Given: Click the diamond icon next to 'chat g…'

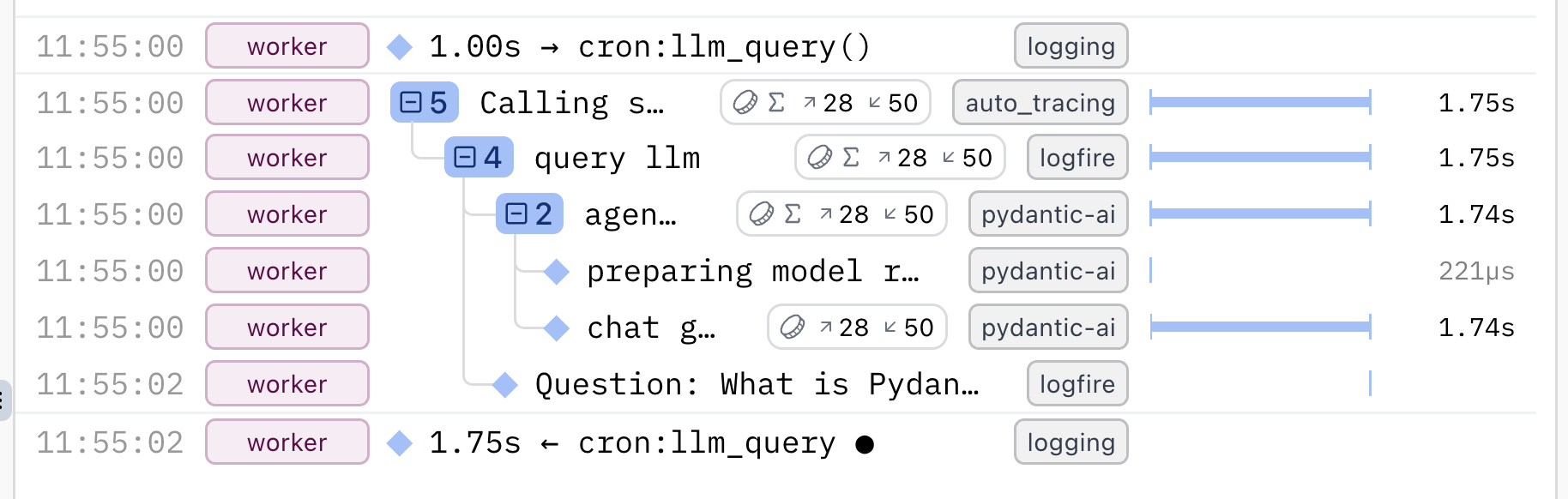Looking at the screenshot, I should [557, 328].
